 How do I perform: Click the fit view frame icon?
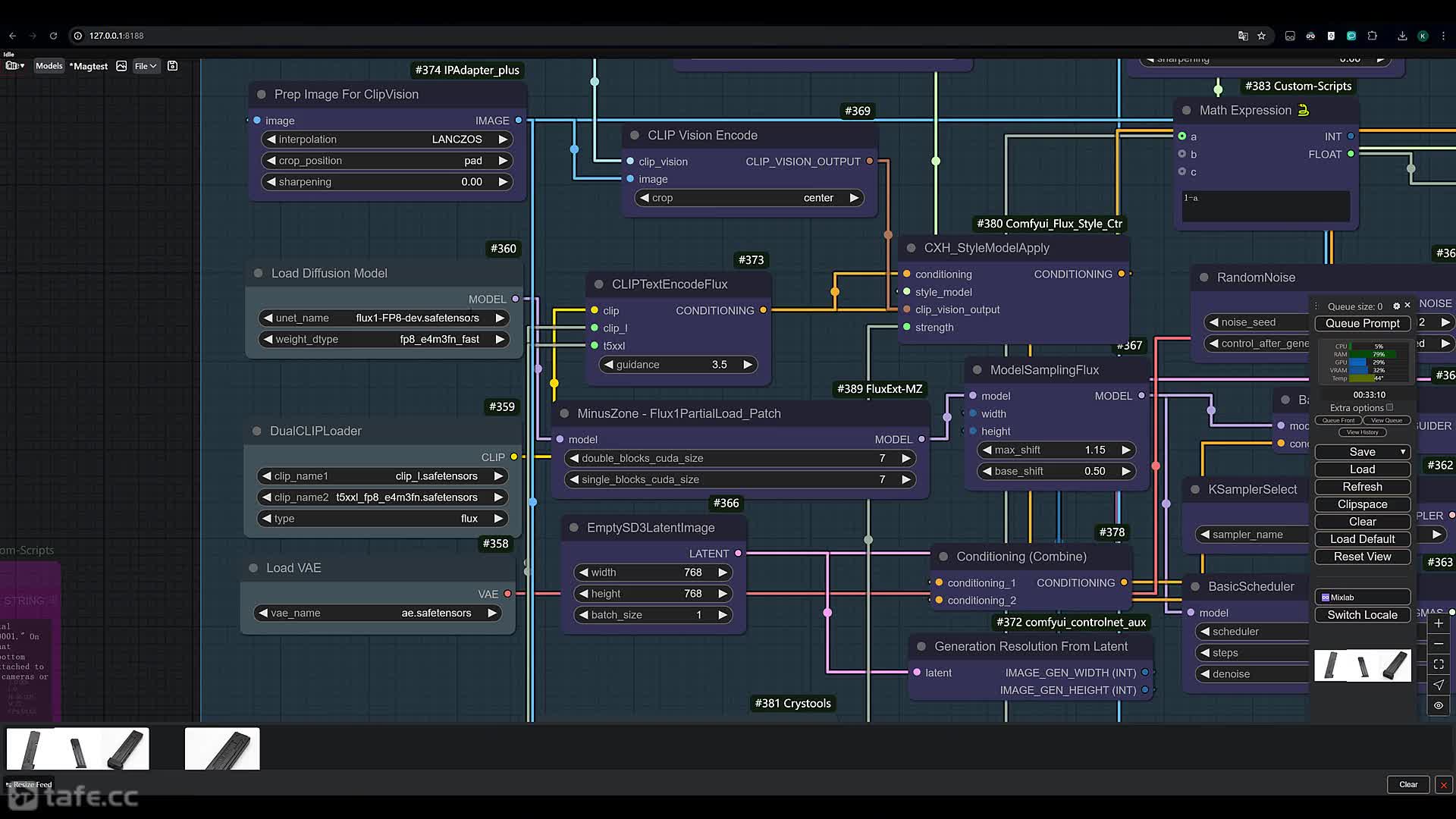(x=1439, y=664)
